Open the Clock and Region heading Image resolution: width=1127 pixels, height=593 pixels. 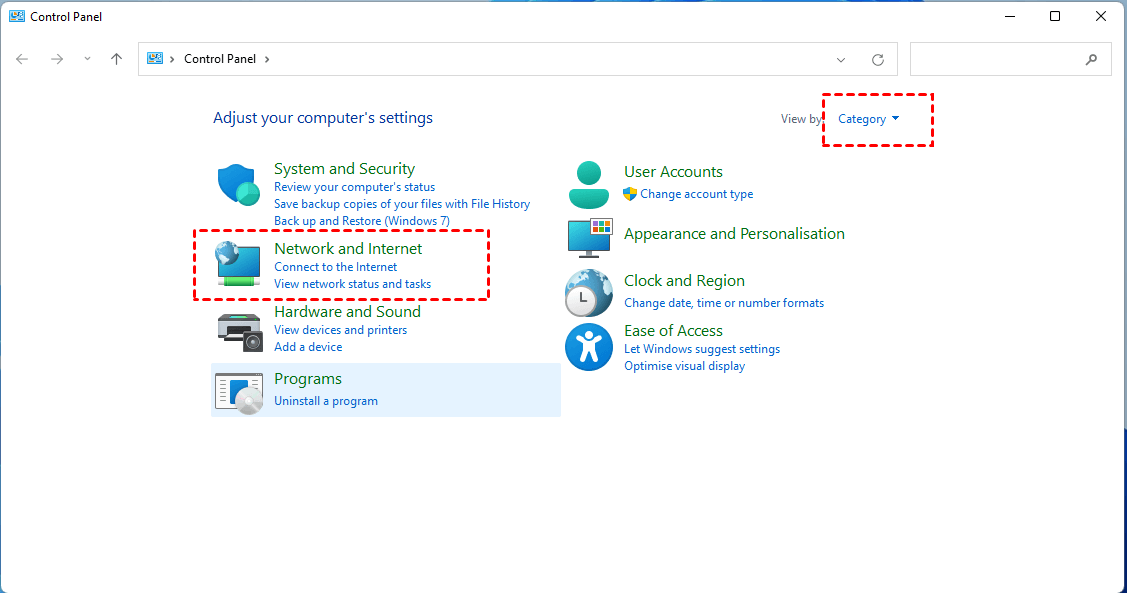(x=684, y=281)
